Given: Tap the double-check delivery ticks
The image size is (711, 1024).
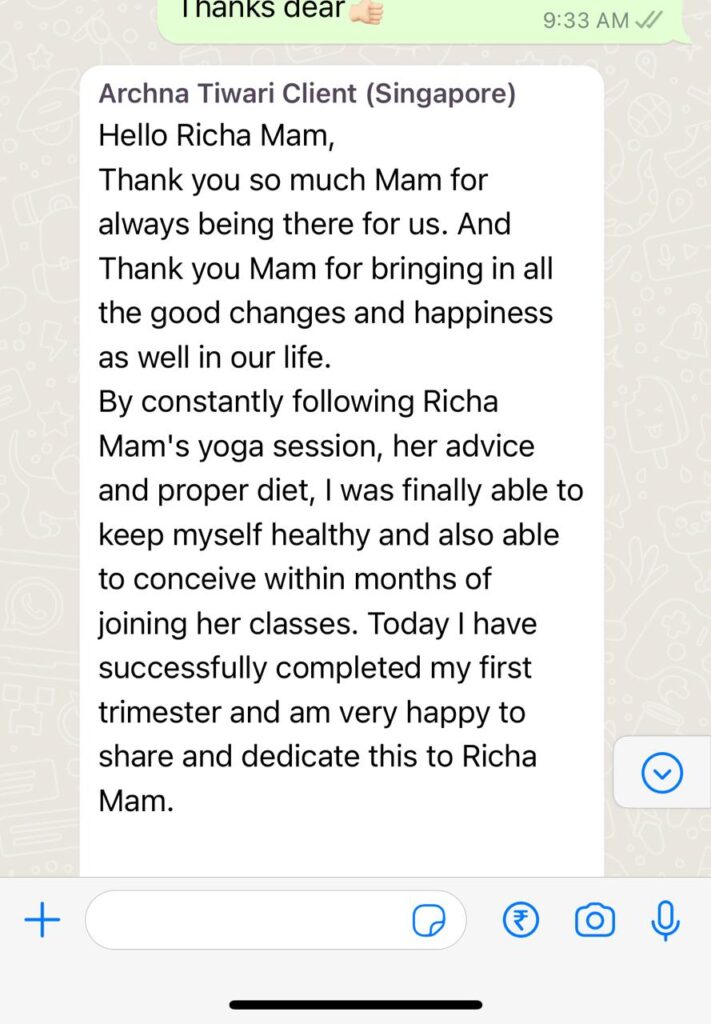Looking at the screenshot, I should coord(649,20).
